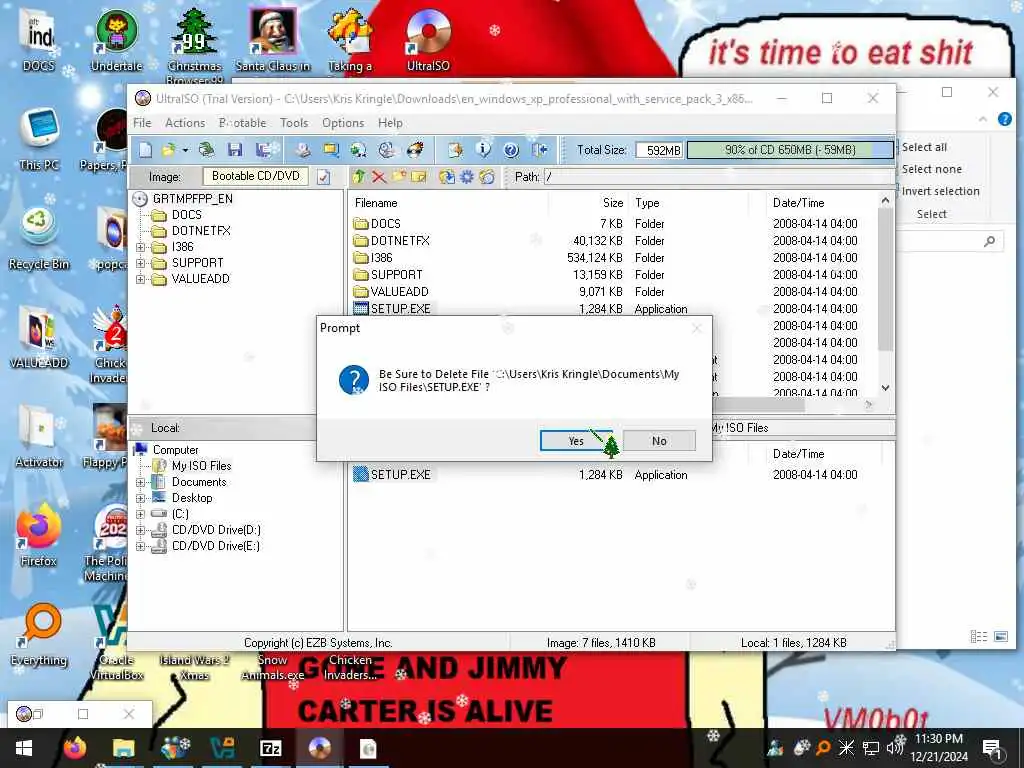
Task: Select the DOTNETFX folder row in file list
Action: pos(614,241)
